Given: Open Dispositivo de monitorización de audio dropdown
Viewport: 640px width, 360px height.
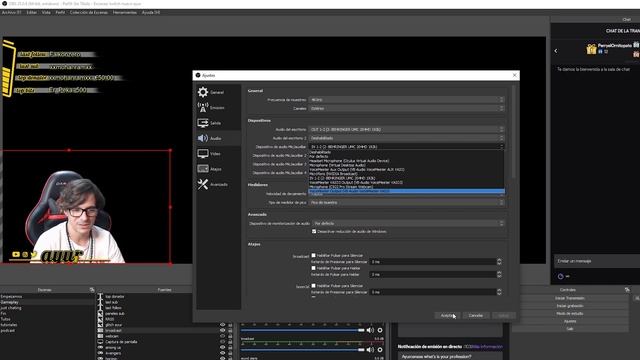Looking at the screenshot, I should tap(409, 224).
